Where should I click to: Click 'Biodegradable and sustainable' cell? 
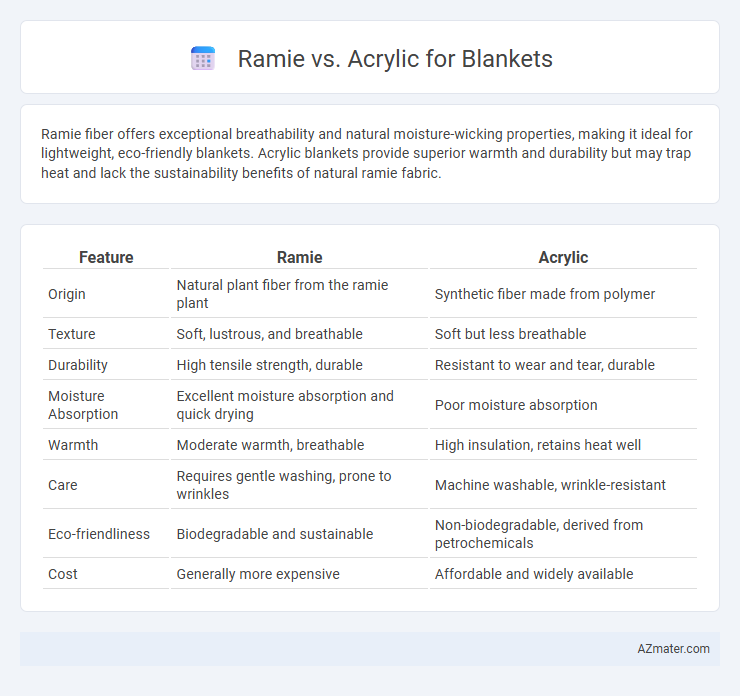[x=299, y=534]
